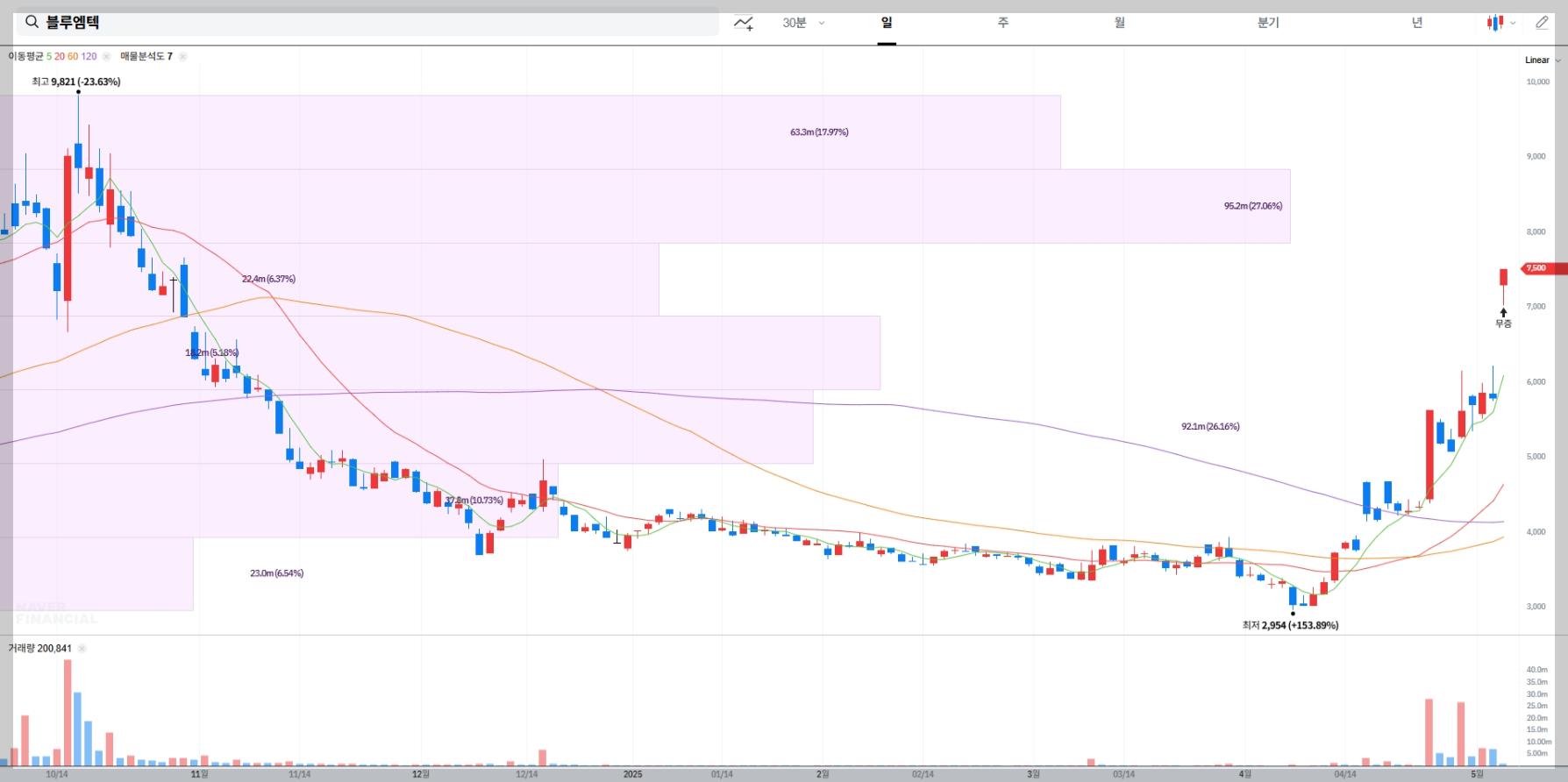
Task: Click the 63.3m (17.97%) volume profile label
Action: coord(819,132)
